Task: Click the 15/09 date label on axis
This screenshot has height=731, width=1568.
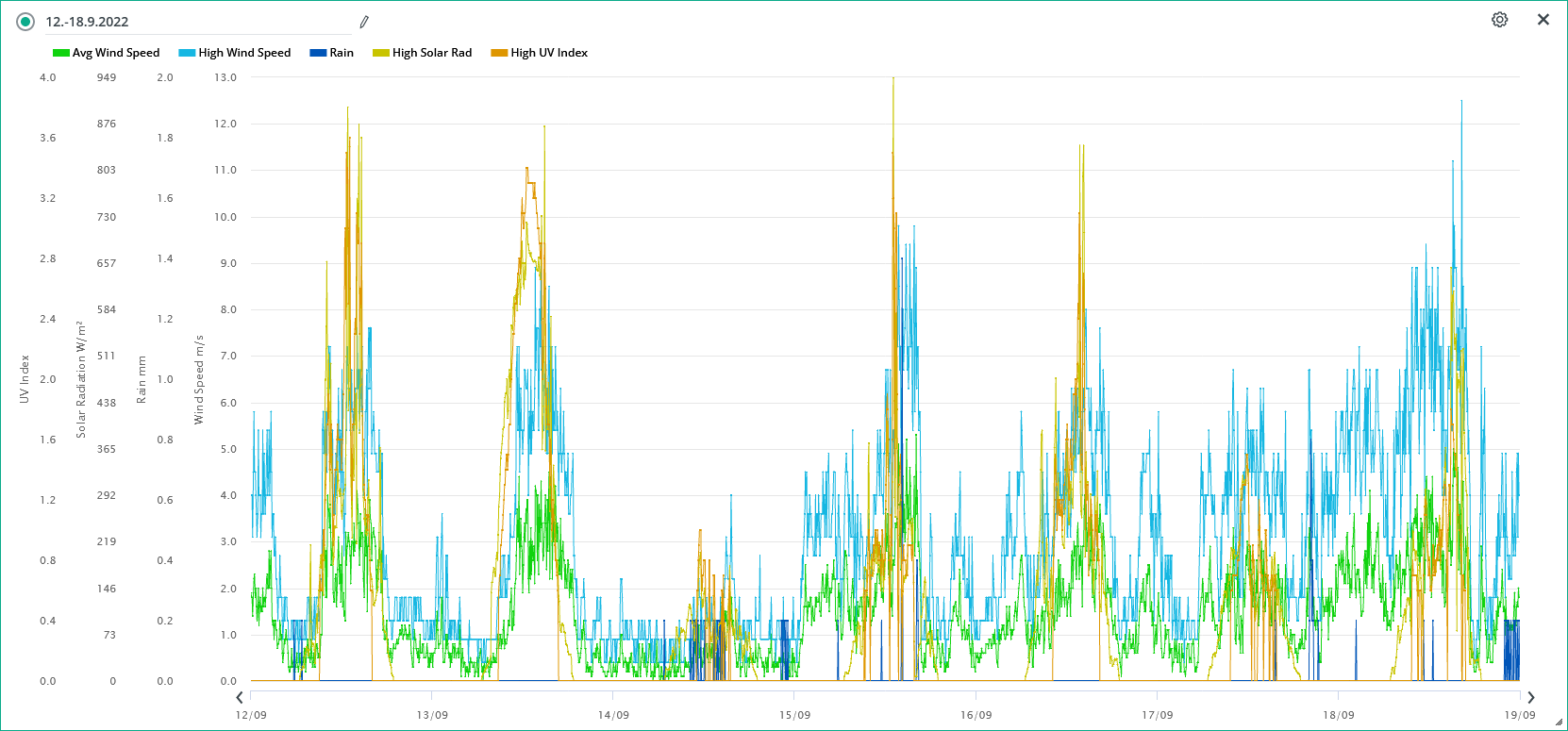Action: tap(794, 715)
